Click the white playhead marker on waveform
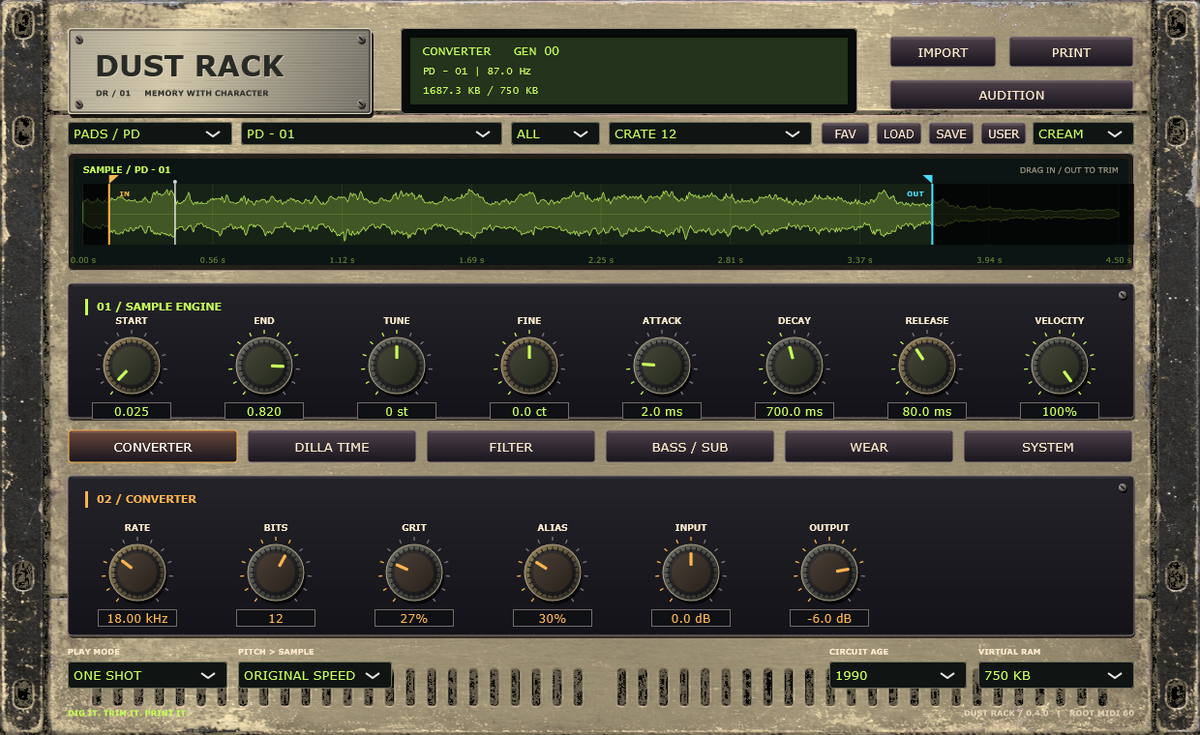 [175, 212]
